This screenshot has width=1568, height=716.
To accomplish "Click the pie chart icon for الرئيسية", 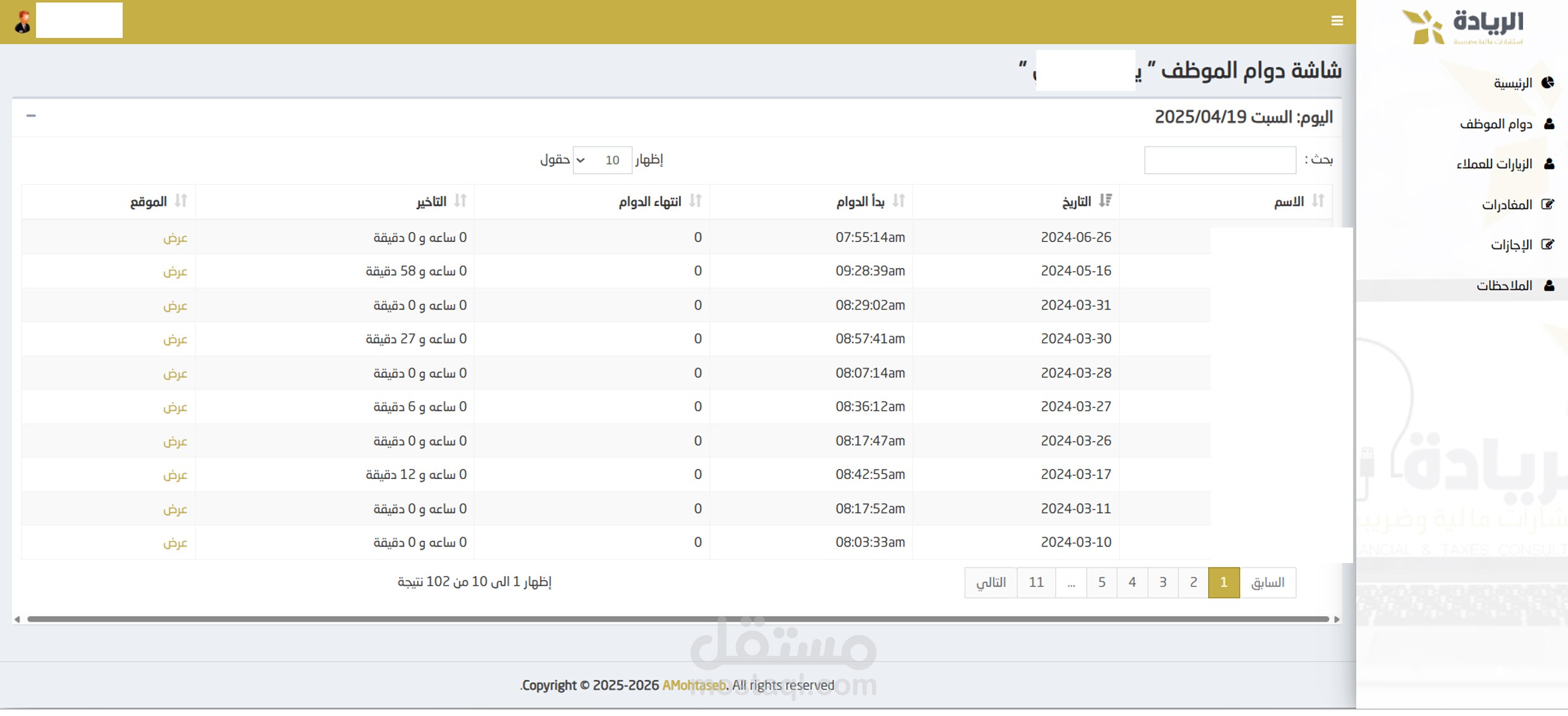I will tap(1548, 83).
